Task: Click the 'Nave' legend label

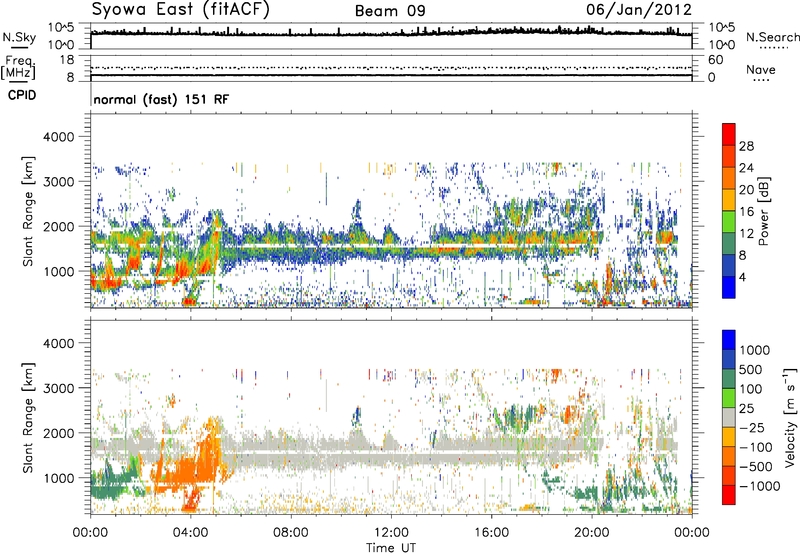Action: coord(761,69)
